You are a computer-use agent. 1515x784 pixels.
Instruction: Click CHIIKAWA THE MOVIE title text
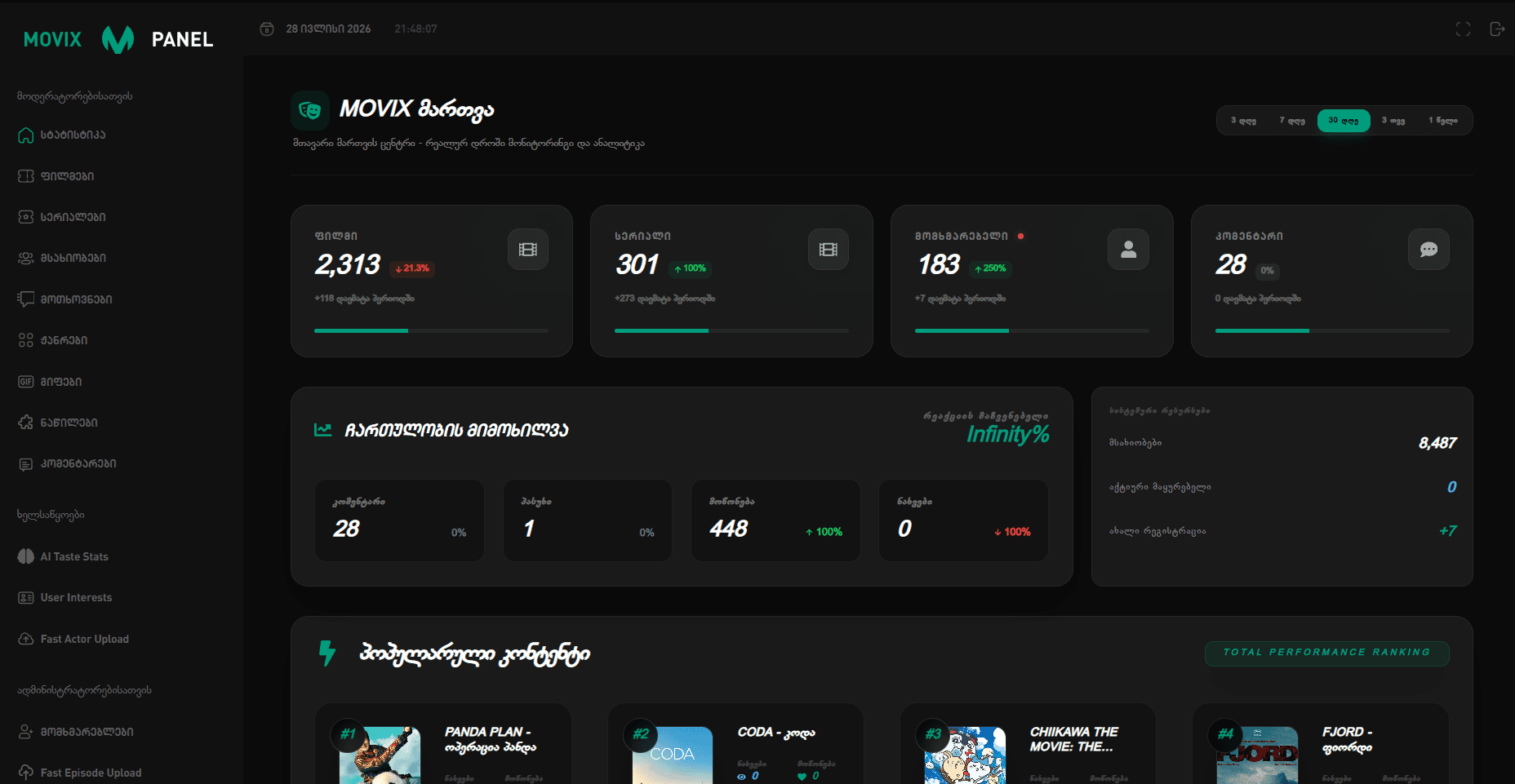[1074, 739]
